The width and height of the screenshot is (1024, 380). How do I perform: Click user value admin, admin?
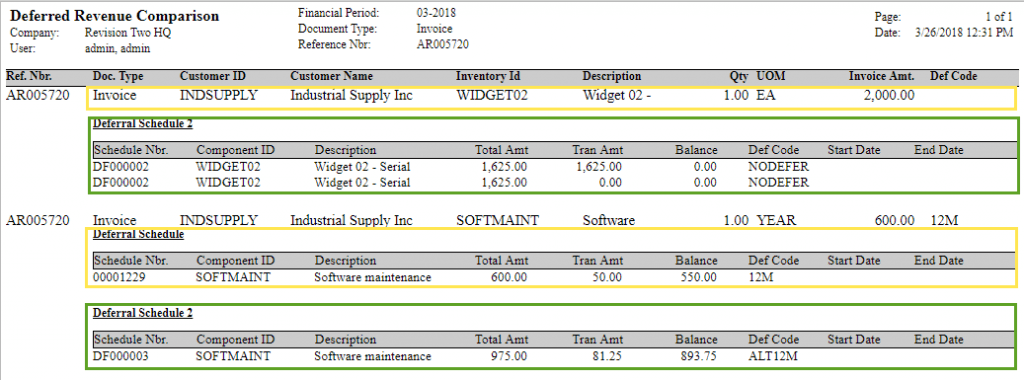point(118,48)
